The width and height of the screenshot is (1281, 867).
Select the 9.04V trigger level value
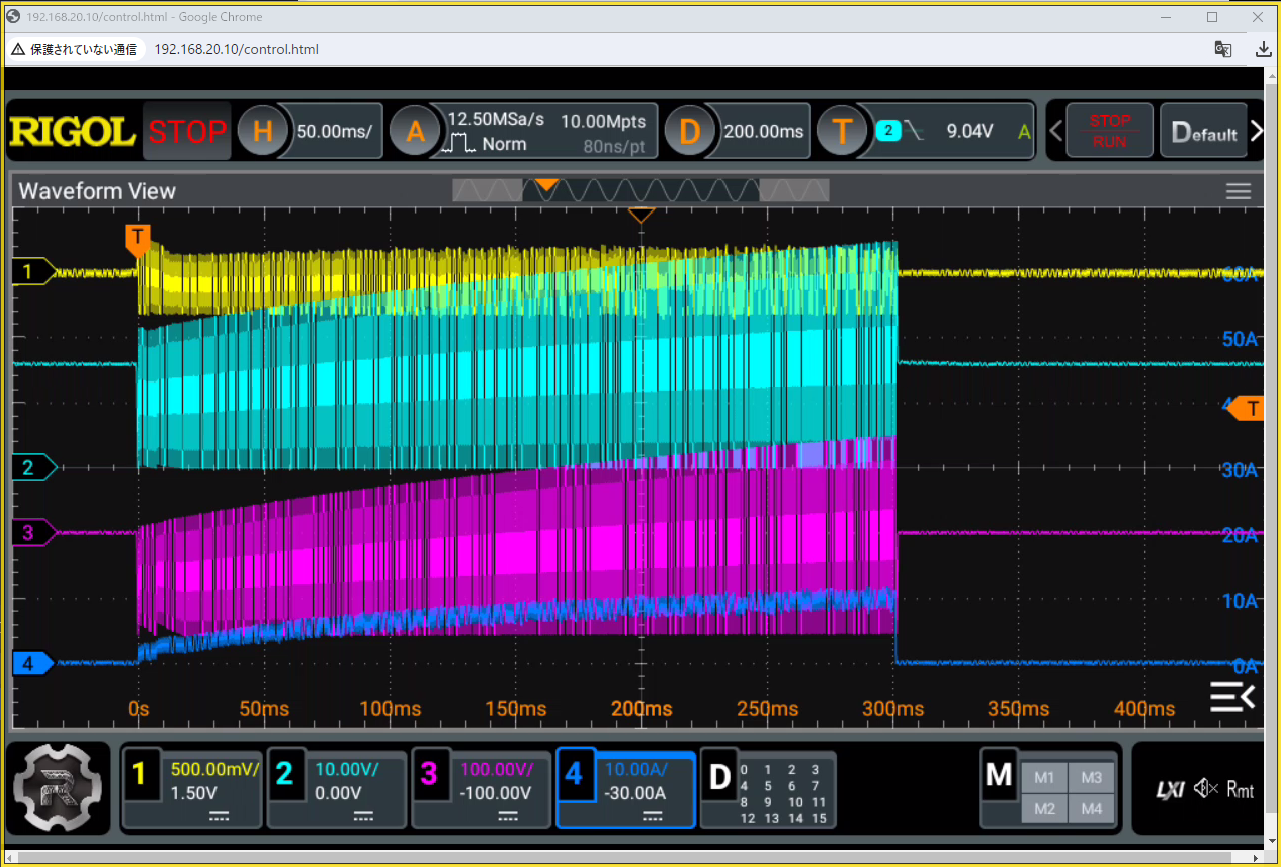(970, 131)
